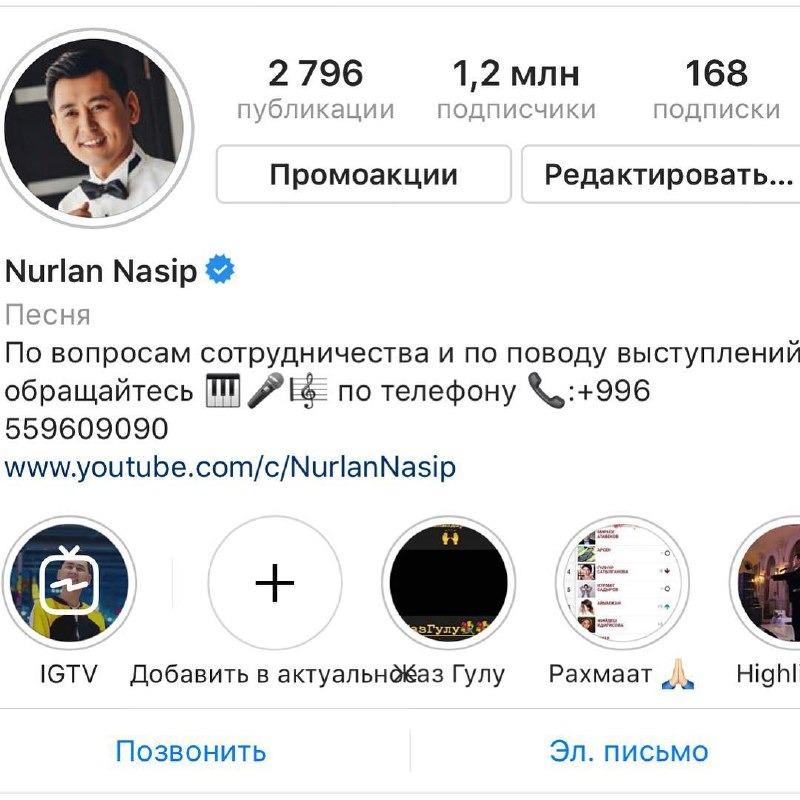Open the Рахмаат story highlight
The height and width of the screenshot is (800, 800).
(x=622, y=583)
